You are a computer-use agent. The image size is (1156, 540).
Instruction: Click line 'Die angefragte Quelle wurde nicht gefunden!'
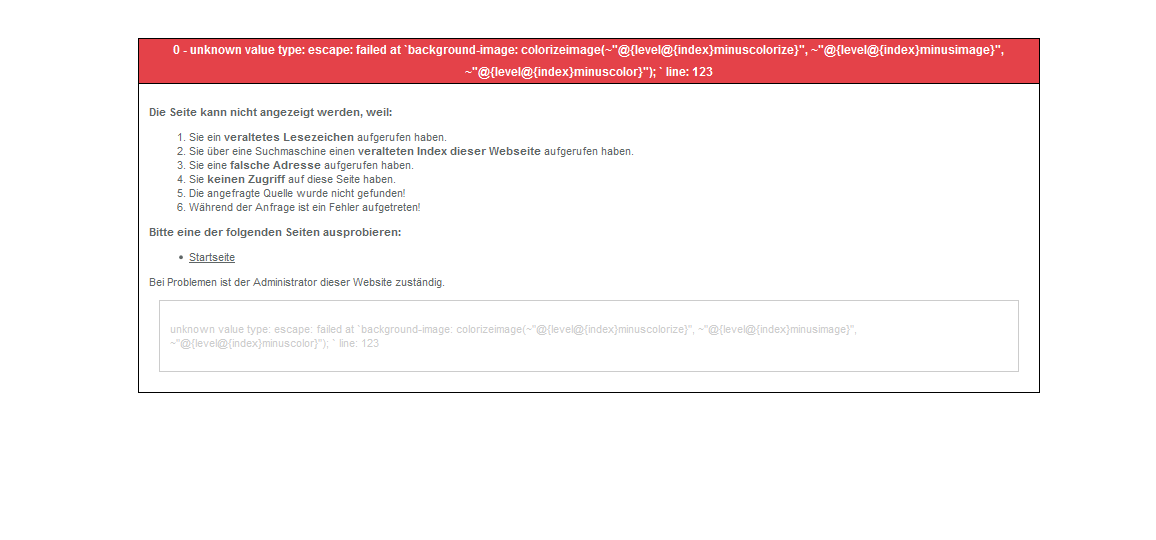click(297, 193)
